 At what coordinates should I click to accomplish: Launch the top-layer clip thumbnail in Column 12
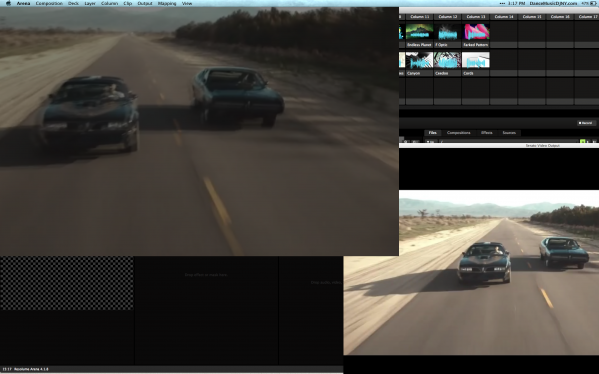tap(447, 32)
